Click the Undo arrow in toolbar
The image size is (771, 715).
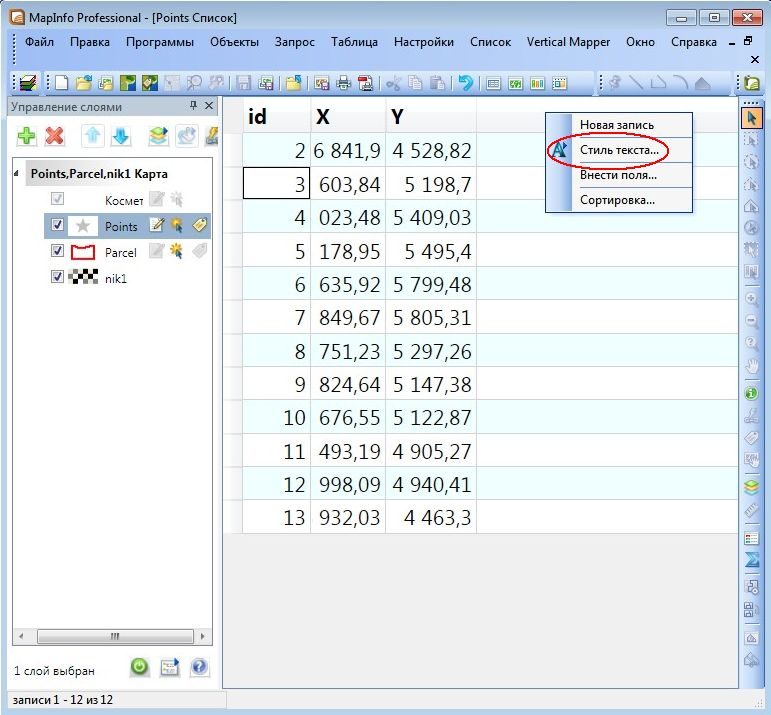point(465,83)
